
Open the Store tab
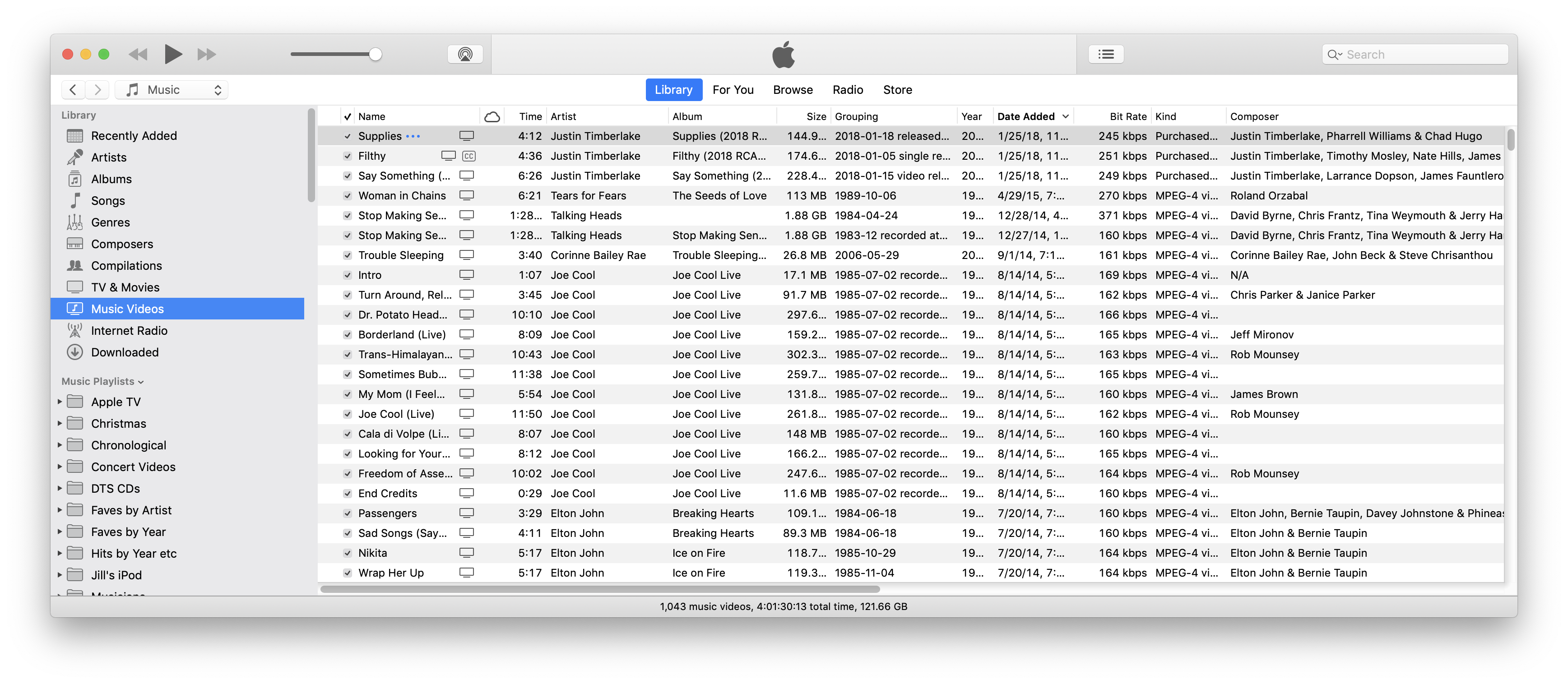tap(897, 90)
